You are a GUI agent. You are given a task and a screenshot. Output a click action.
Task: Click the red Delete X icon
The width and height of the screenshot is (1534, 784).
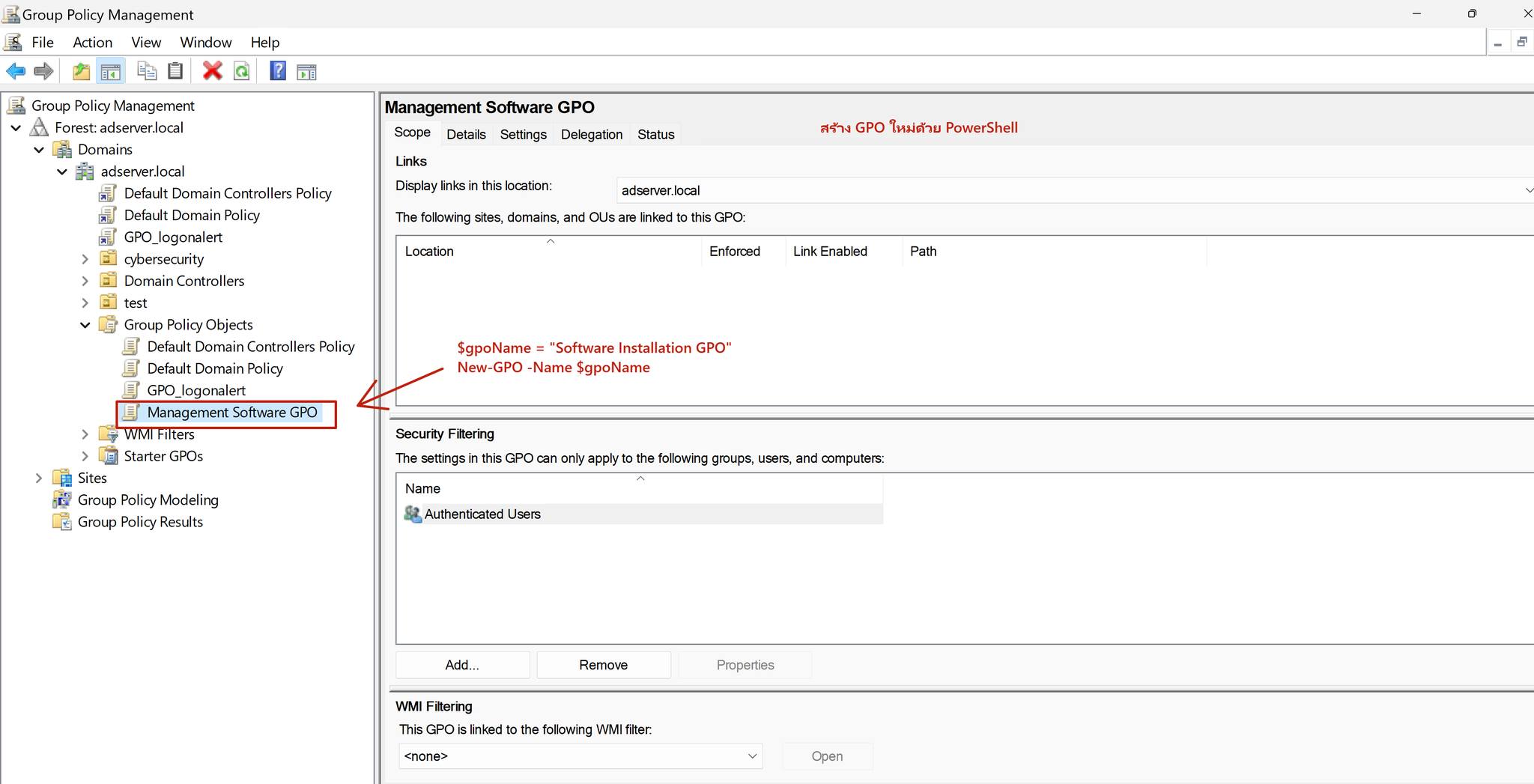tap(213, 71)
